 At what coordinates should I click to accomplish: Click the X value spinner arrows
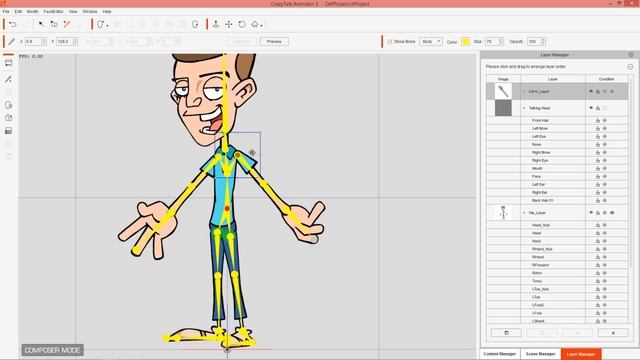coord(44,42)
